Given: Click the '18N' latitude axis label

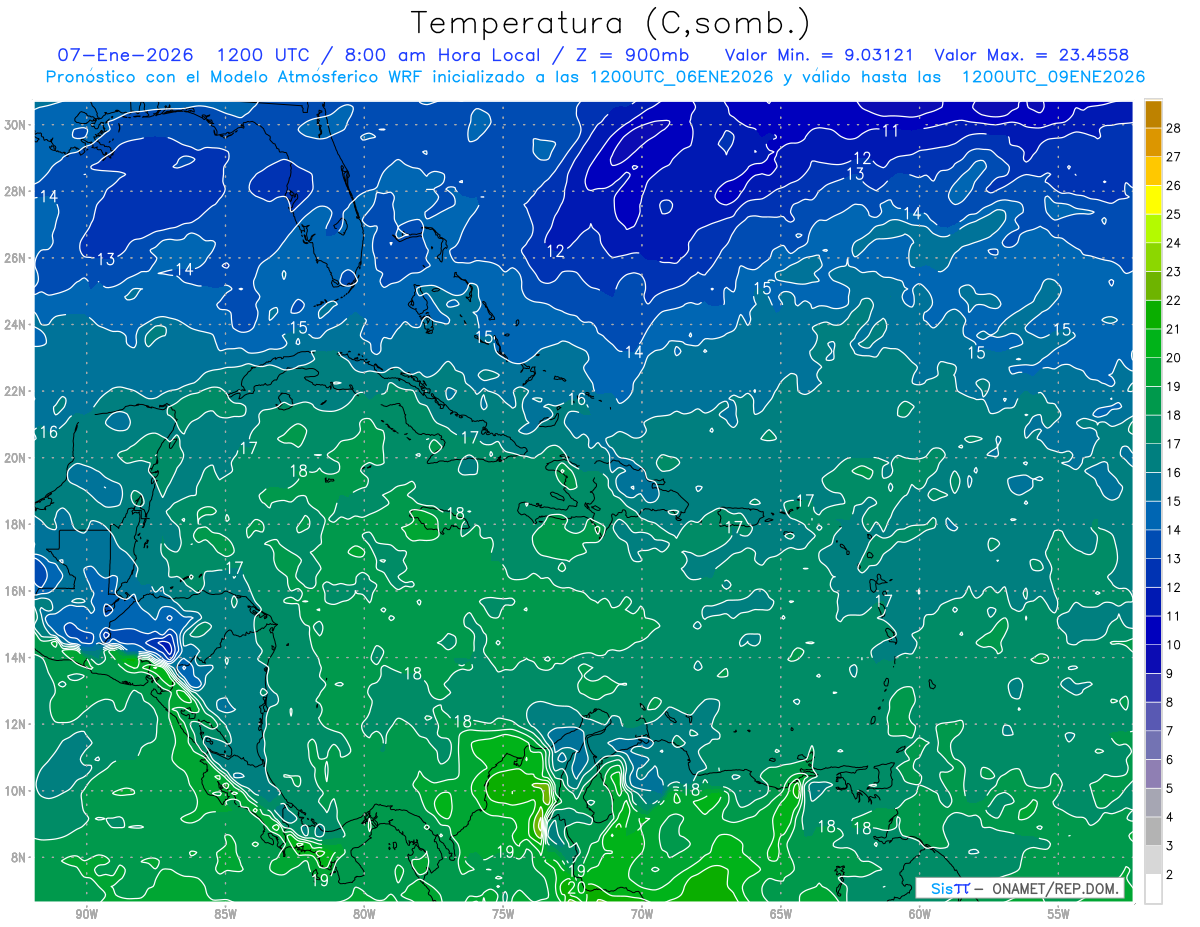Looking at the screenshot, I should pyautogui.click(x=14, y=524).
